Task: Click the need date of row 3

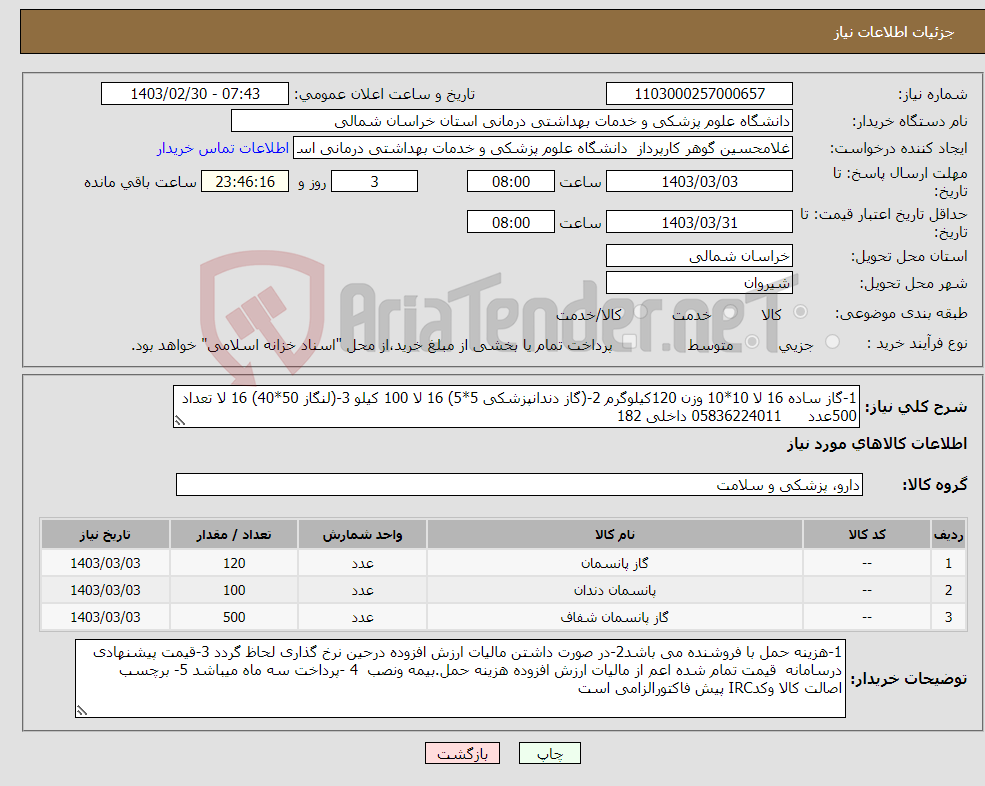Action: tap(105, 617)
